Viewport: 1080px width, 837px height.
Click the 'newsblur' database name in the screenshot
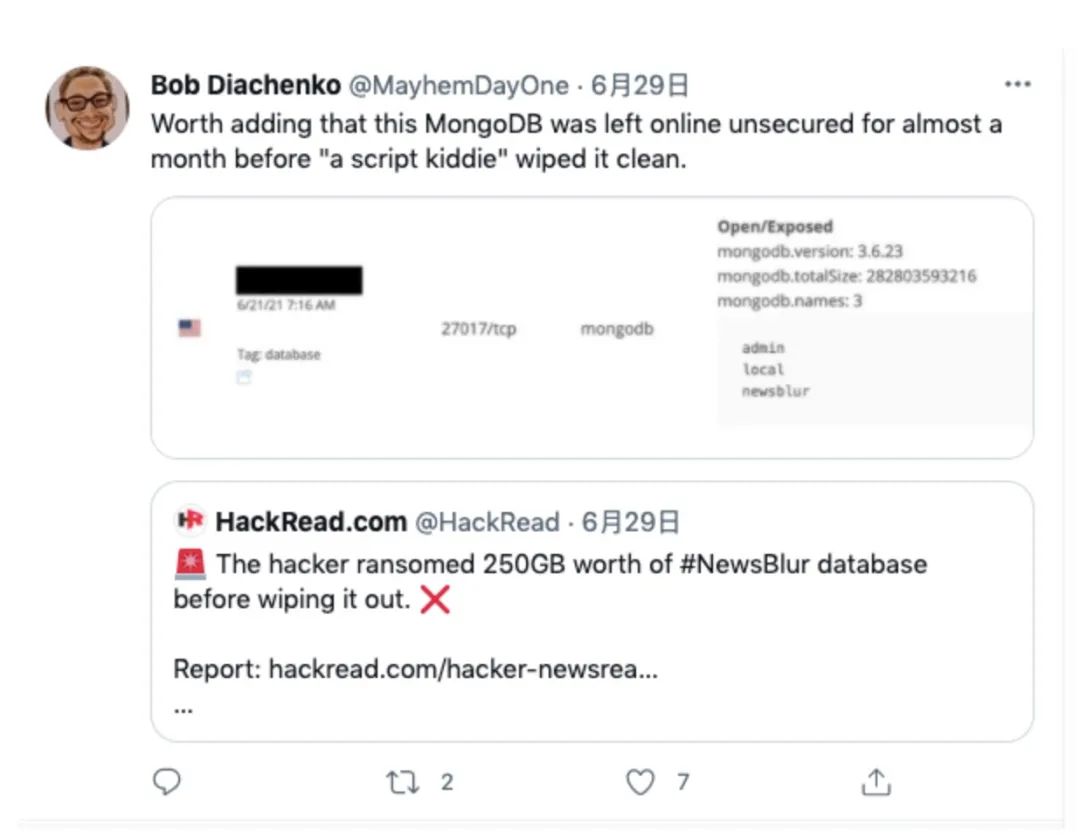[x=775, y=391]
